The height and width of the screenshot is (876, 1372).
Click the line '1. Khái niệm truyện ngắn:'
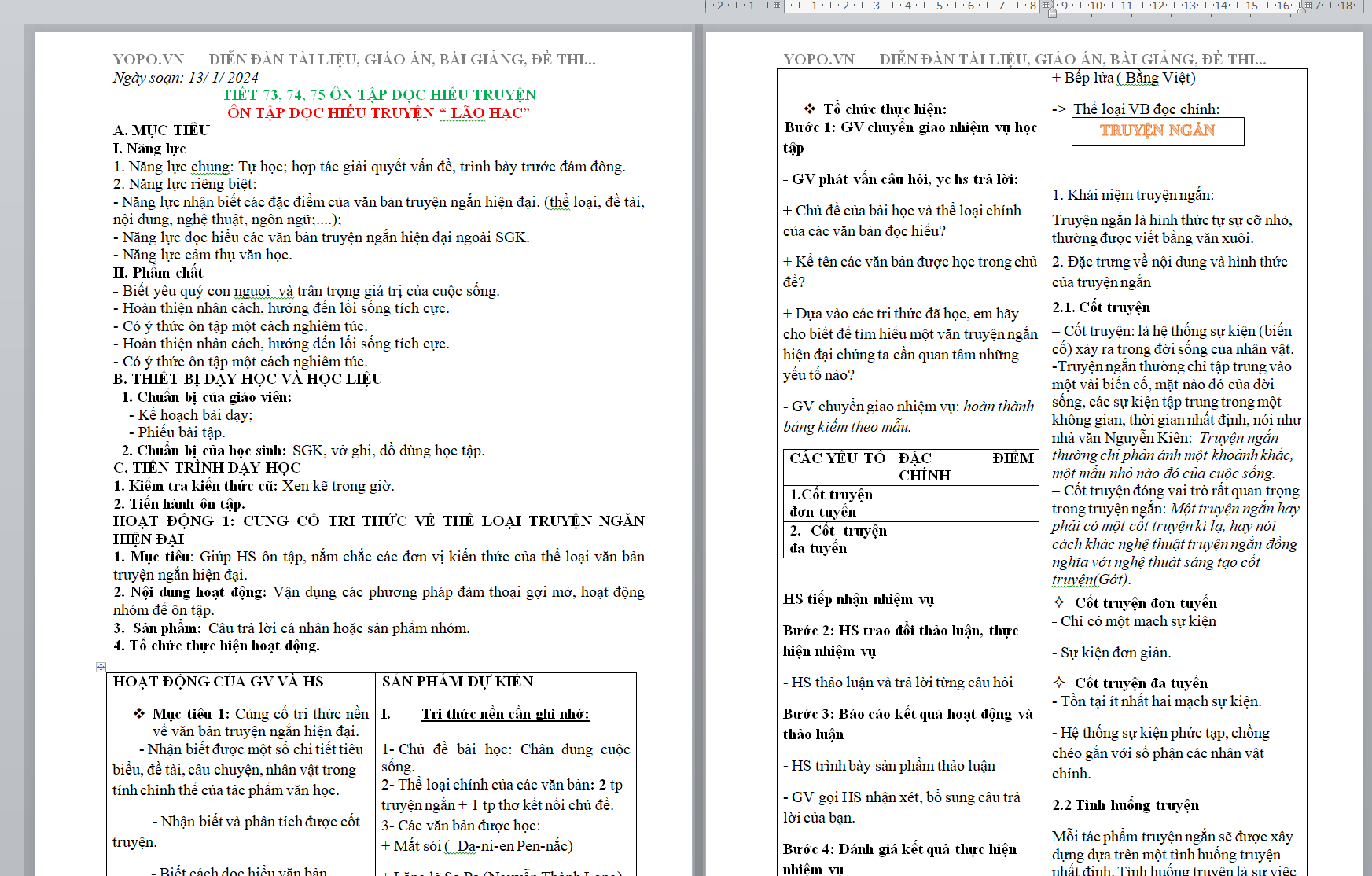[1133, 195]
